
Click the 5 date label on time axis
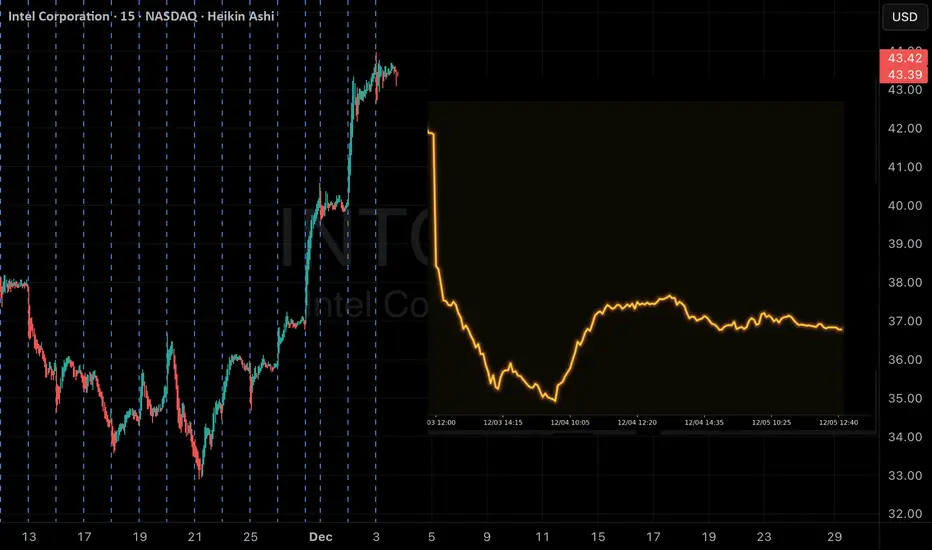click(x=432, y=537)
